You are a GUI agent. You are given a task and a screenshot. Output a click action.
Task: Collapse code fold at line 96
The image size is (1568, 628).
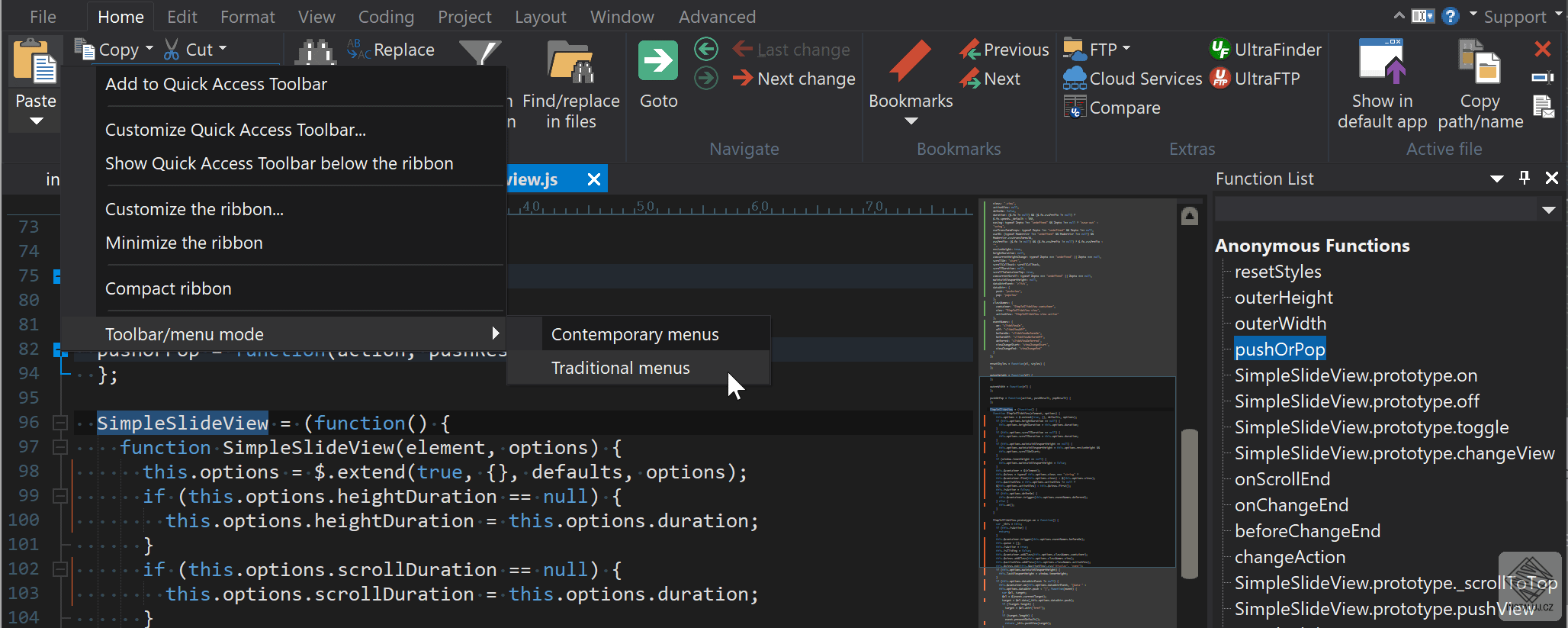(x=59, y=423)
